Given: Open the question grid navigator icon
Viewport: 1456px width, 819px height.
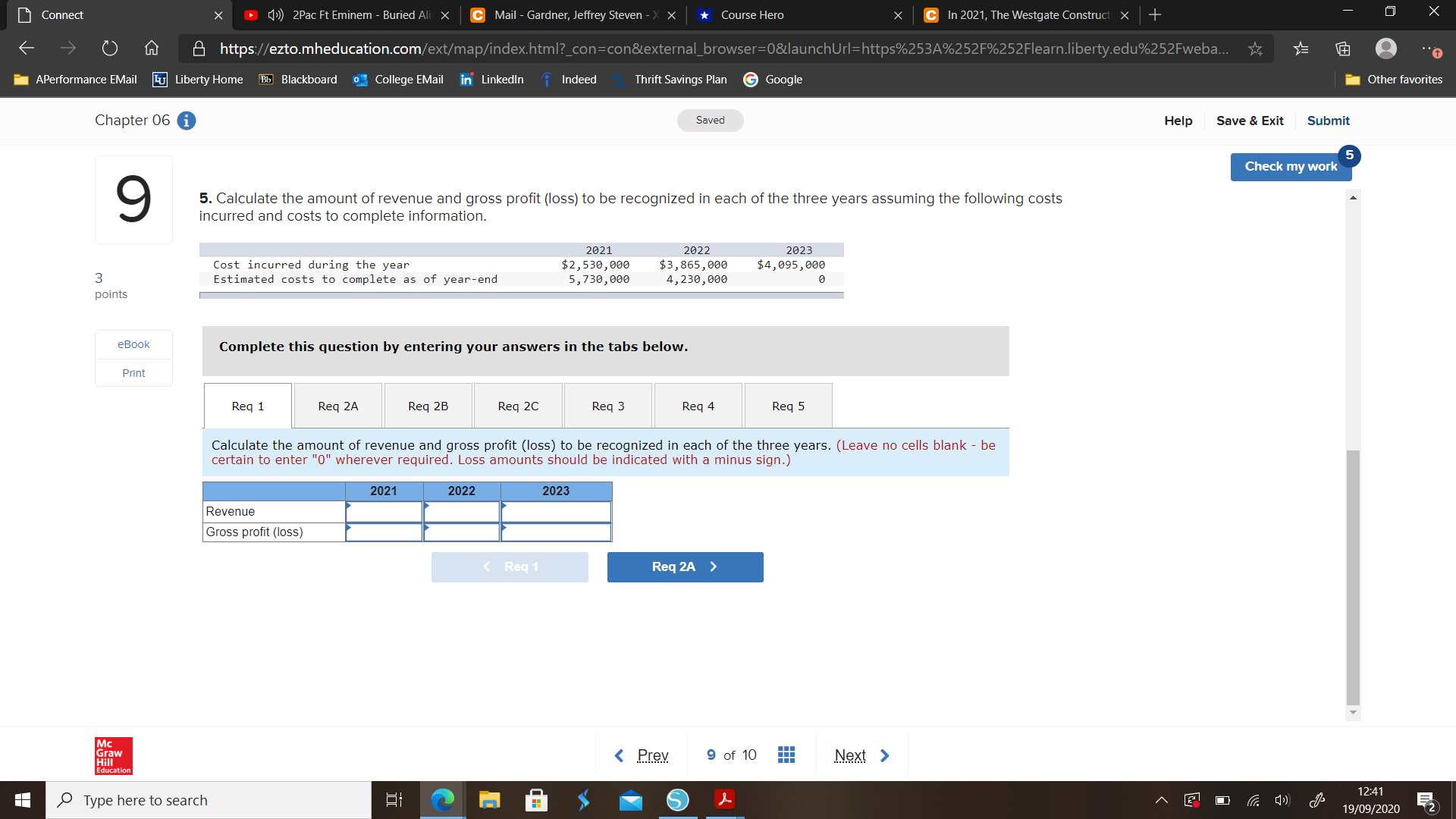Looking at the screenshot, I should click(786, 755).
